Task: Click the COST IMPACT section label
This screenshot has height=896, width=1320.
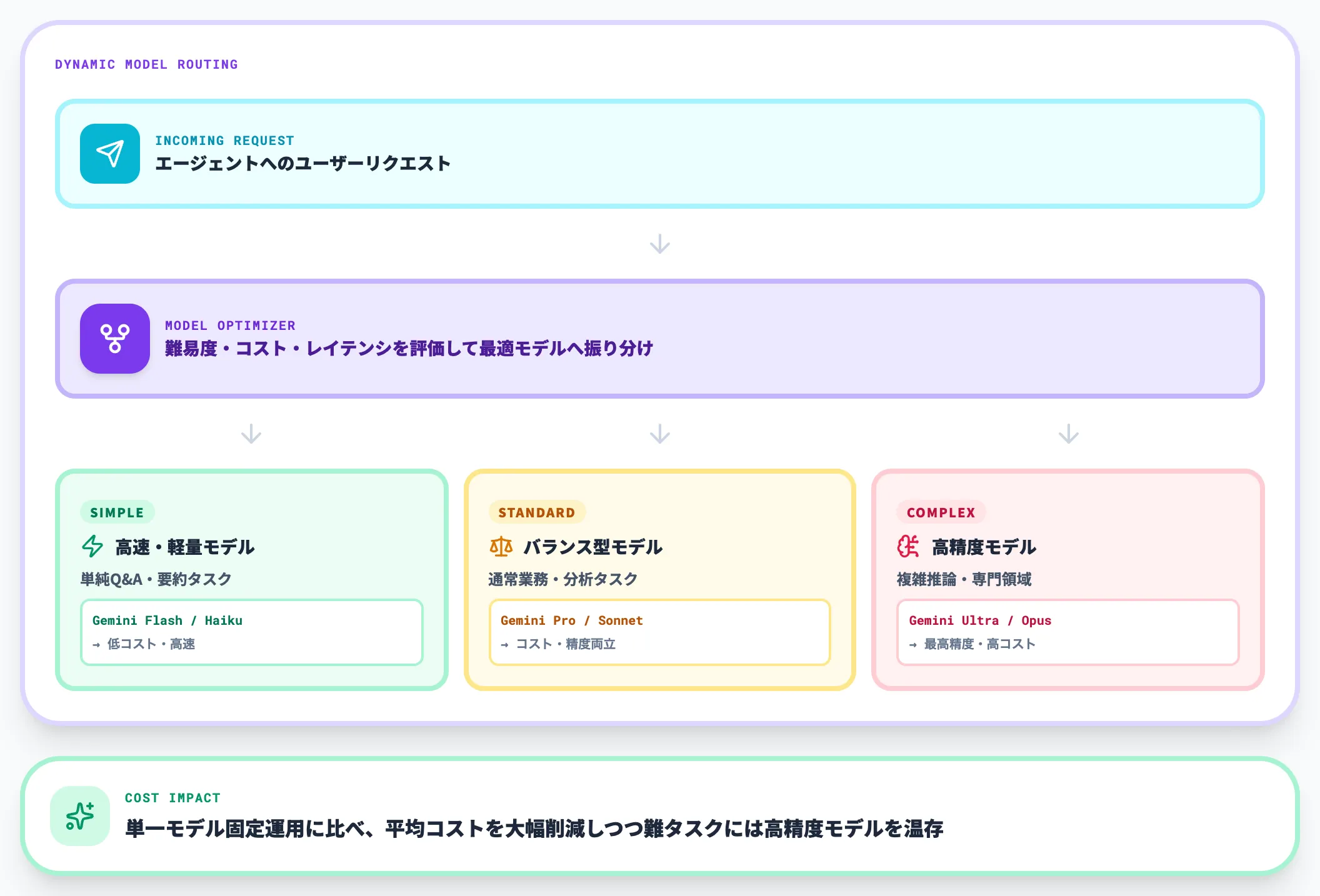Action: [x=172, y=797]
